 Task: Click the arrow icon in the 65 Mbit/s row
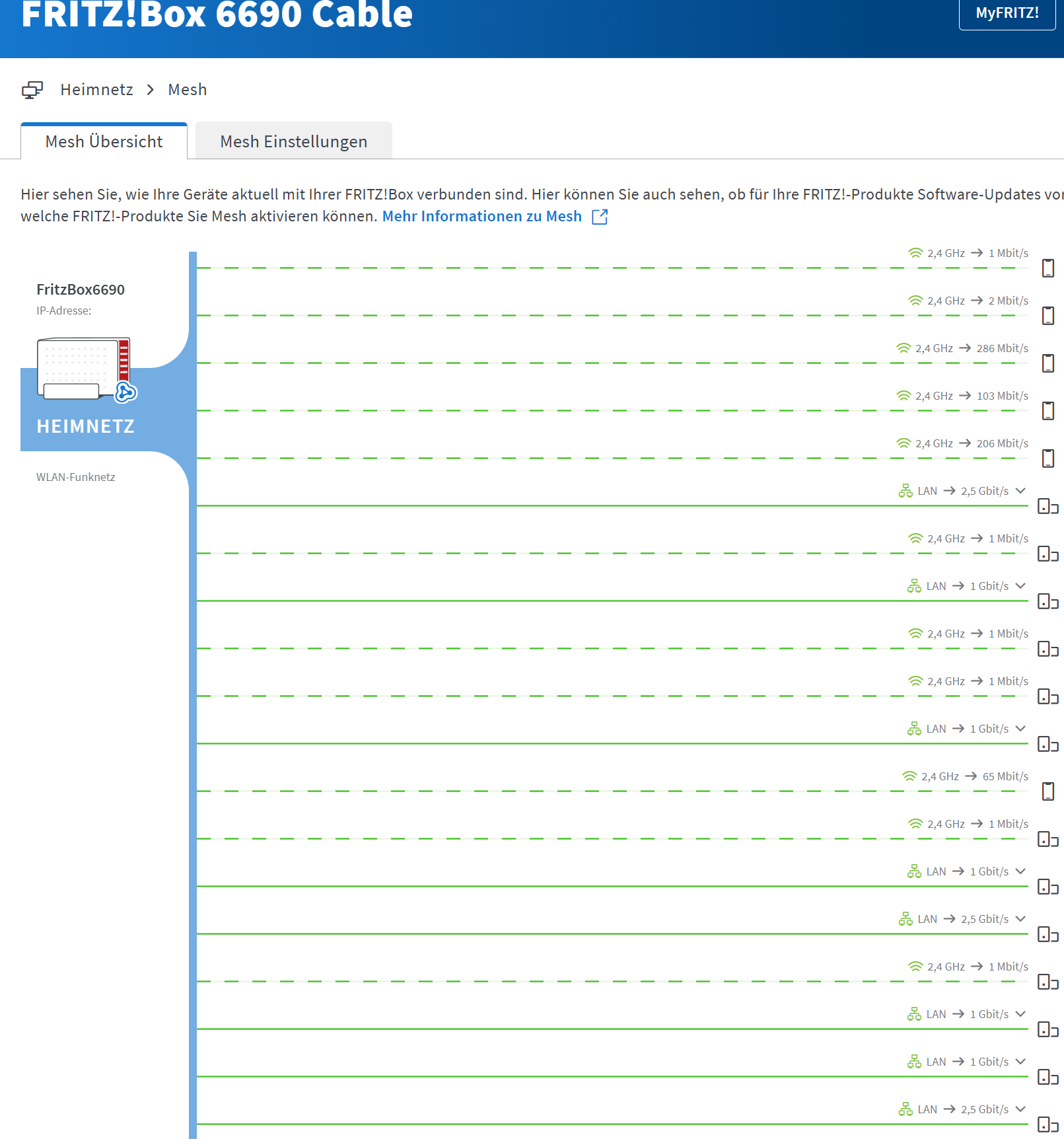tap(971, 776)
